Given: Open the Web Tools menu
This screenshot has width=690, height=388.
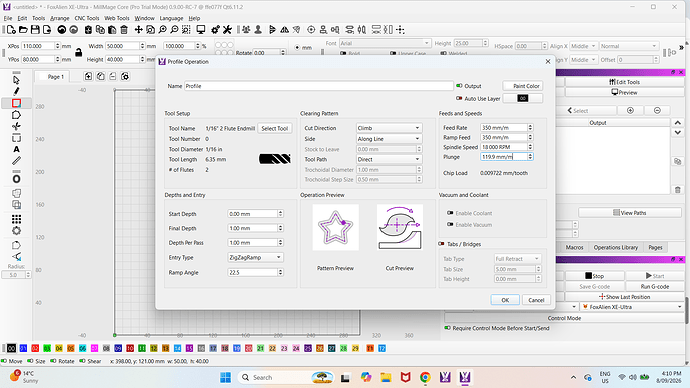Looking at the screenshot, I should coord(117,18).
